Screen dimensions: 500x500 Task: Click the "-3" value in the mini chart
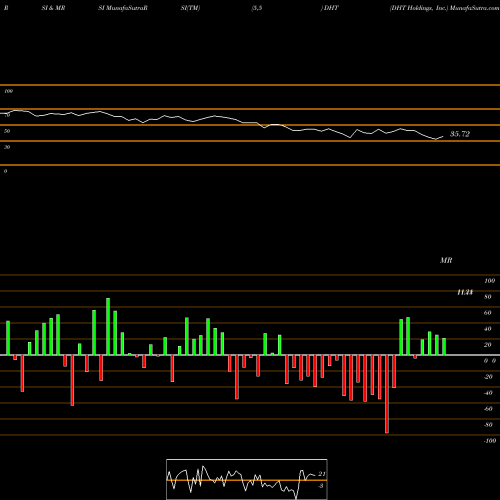[x=321, y=486]
